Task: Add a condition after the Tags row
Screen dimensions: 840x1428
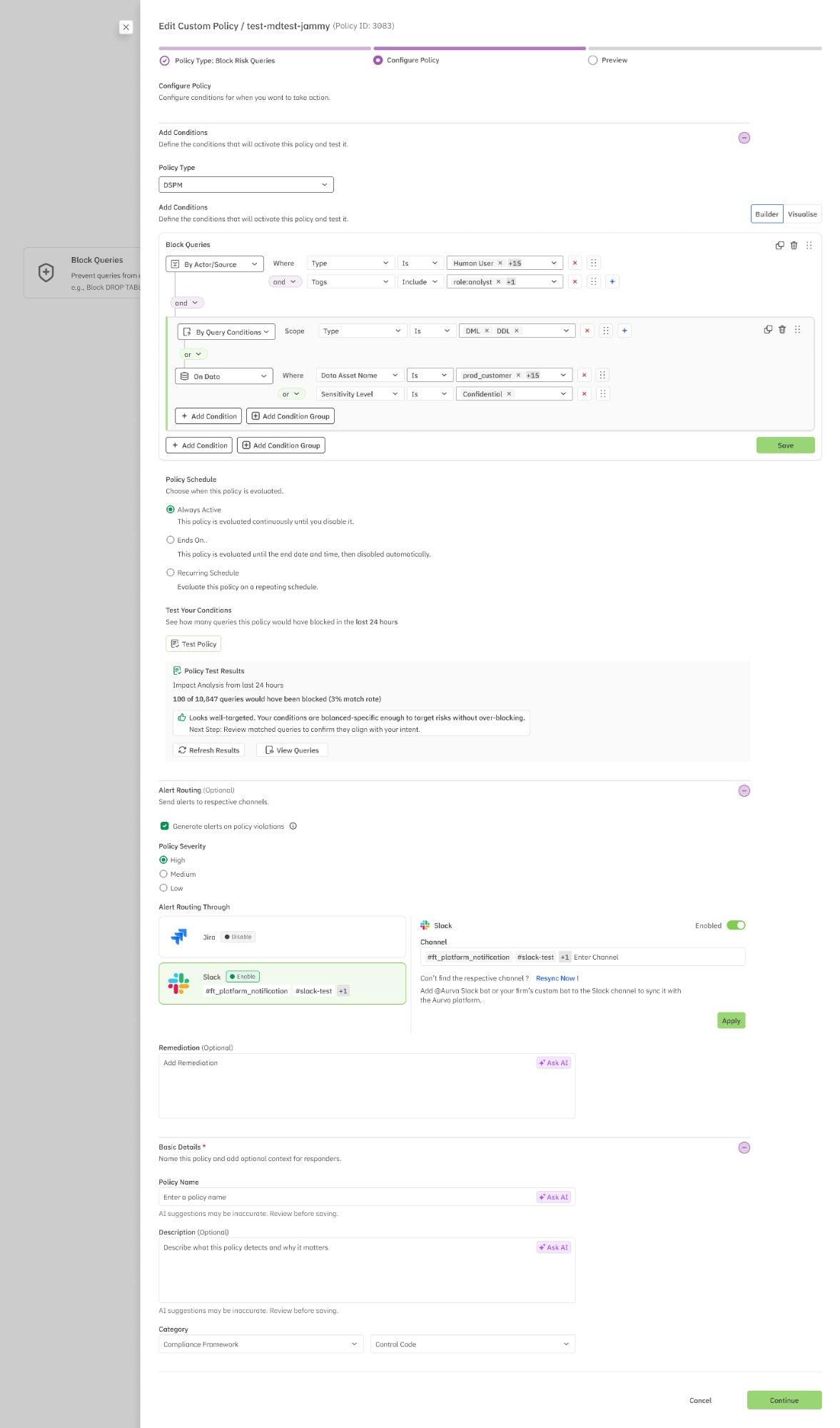Action: [x=612, y=282]
